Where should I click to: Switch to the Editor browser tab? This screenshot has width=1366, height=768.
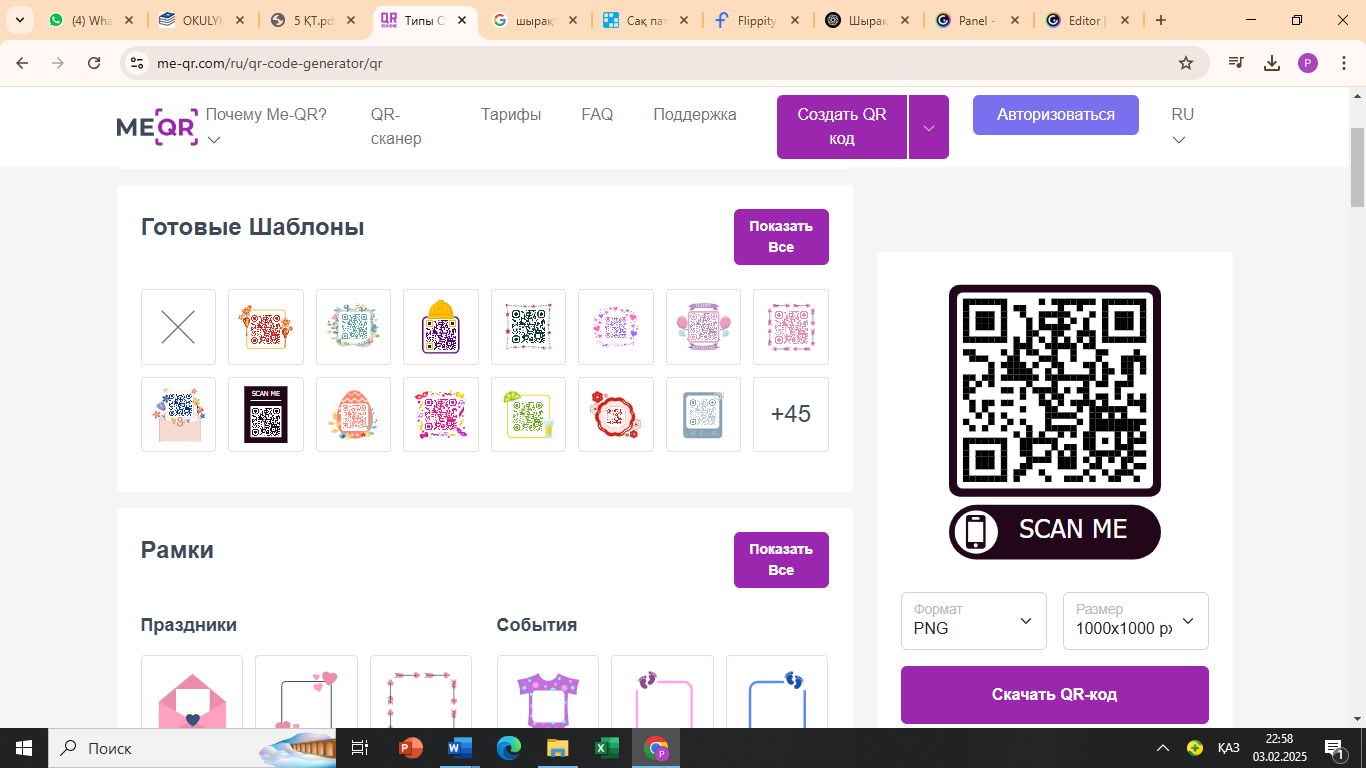(x=1085, y=20)
